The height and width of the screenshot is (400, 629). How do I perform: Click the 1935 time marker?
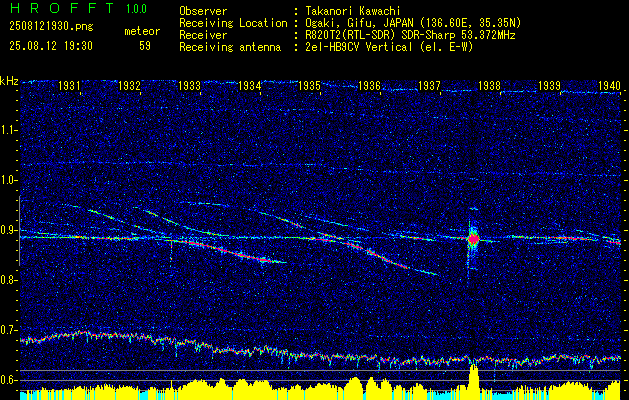[310, 85]
